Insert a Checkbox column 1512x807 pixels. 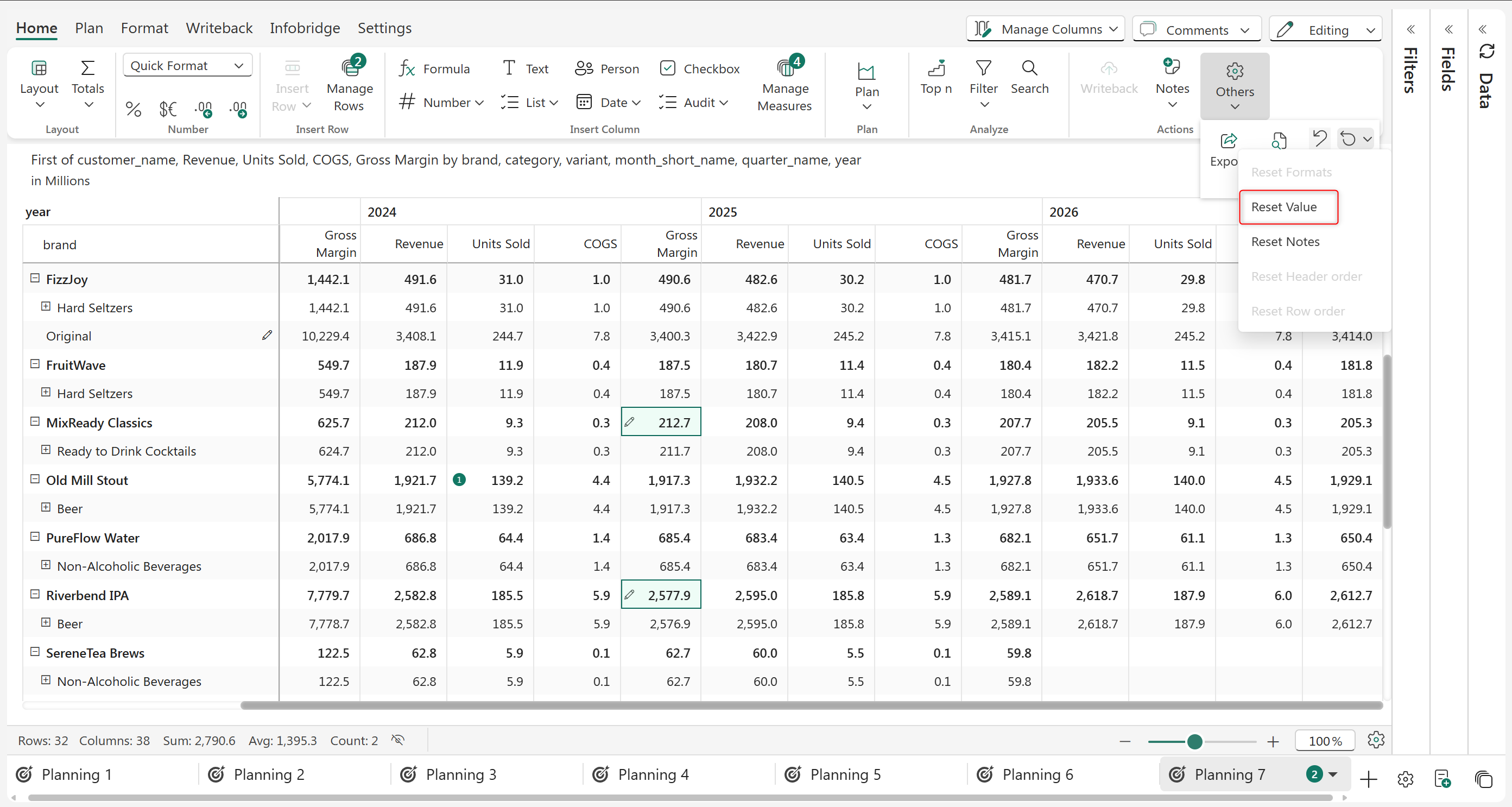[699, 69]
